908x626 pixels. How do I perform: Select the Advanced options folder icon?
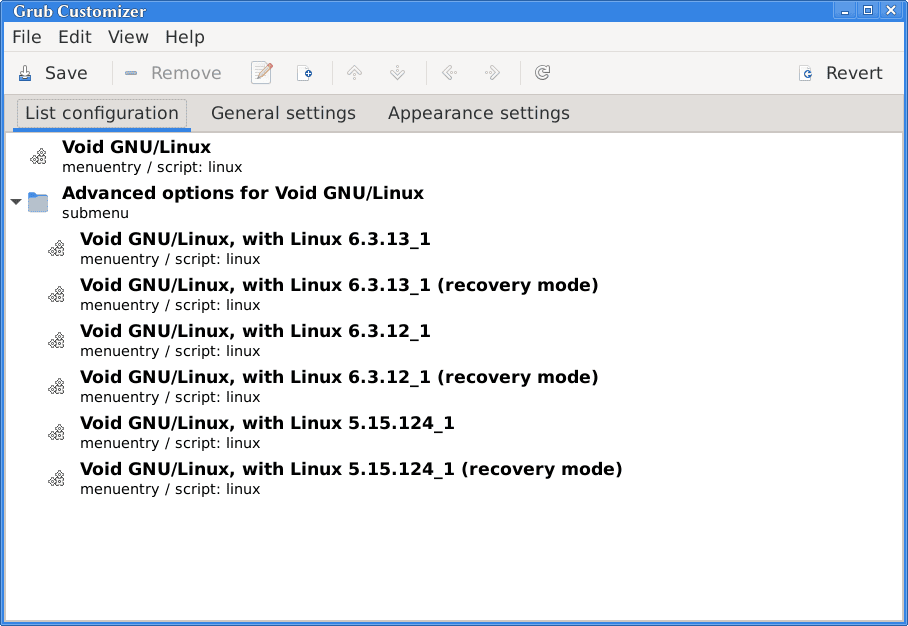tap(38, 202)
